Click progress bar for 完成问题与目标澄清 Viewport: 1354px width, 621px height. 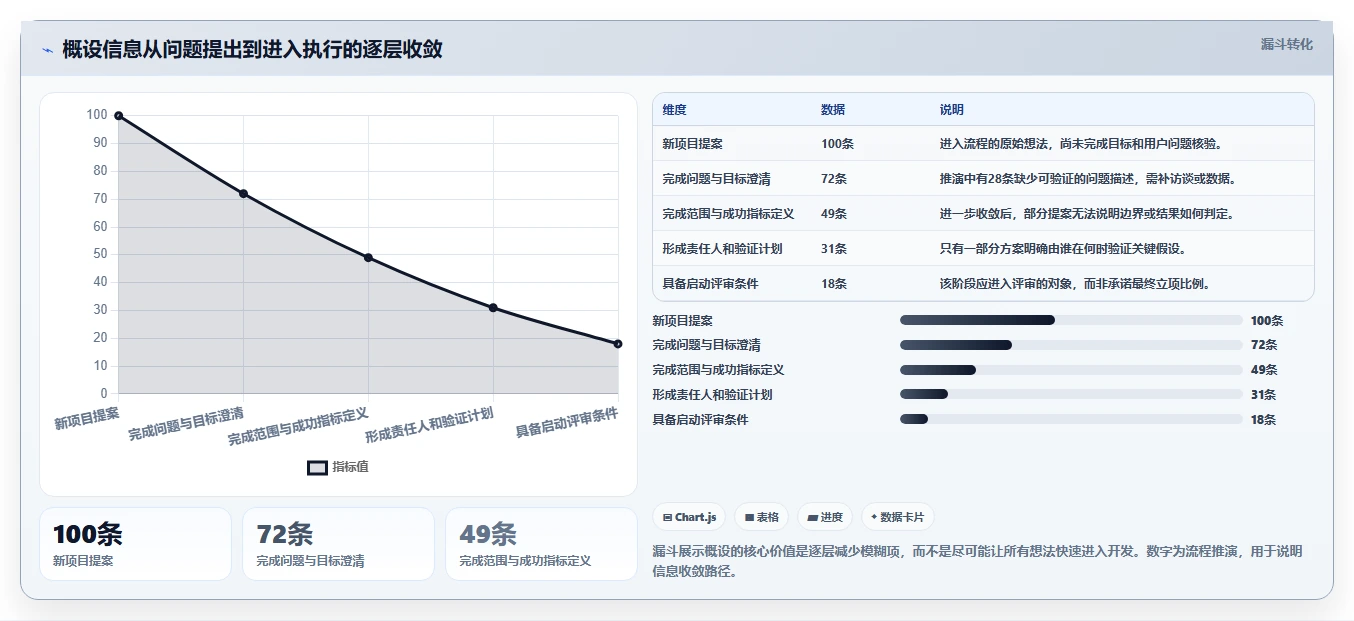[1071, 345]
